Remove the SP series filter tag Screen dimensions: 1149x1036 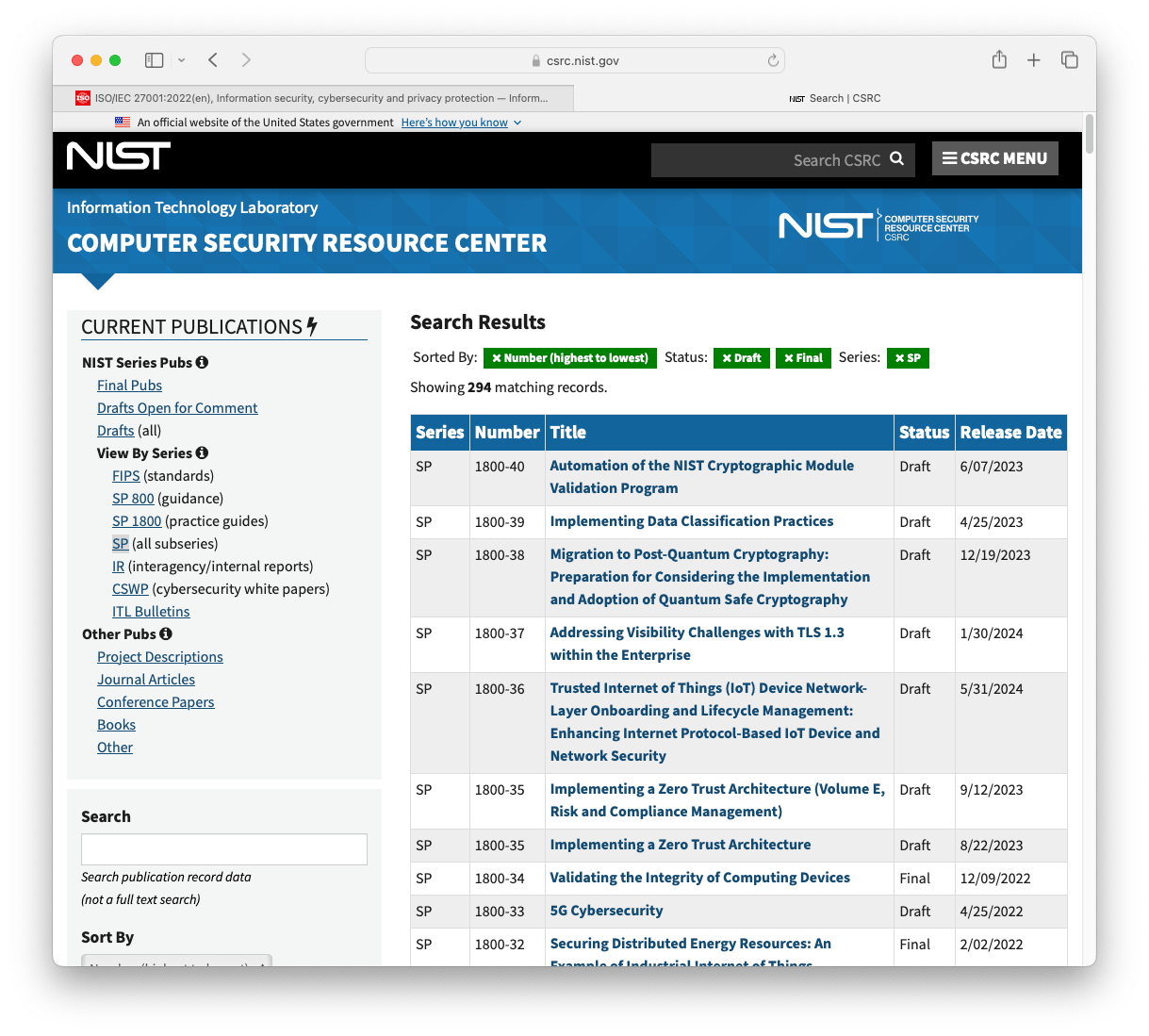point(908,358)
